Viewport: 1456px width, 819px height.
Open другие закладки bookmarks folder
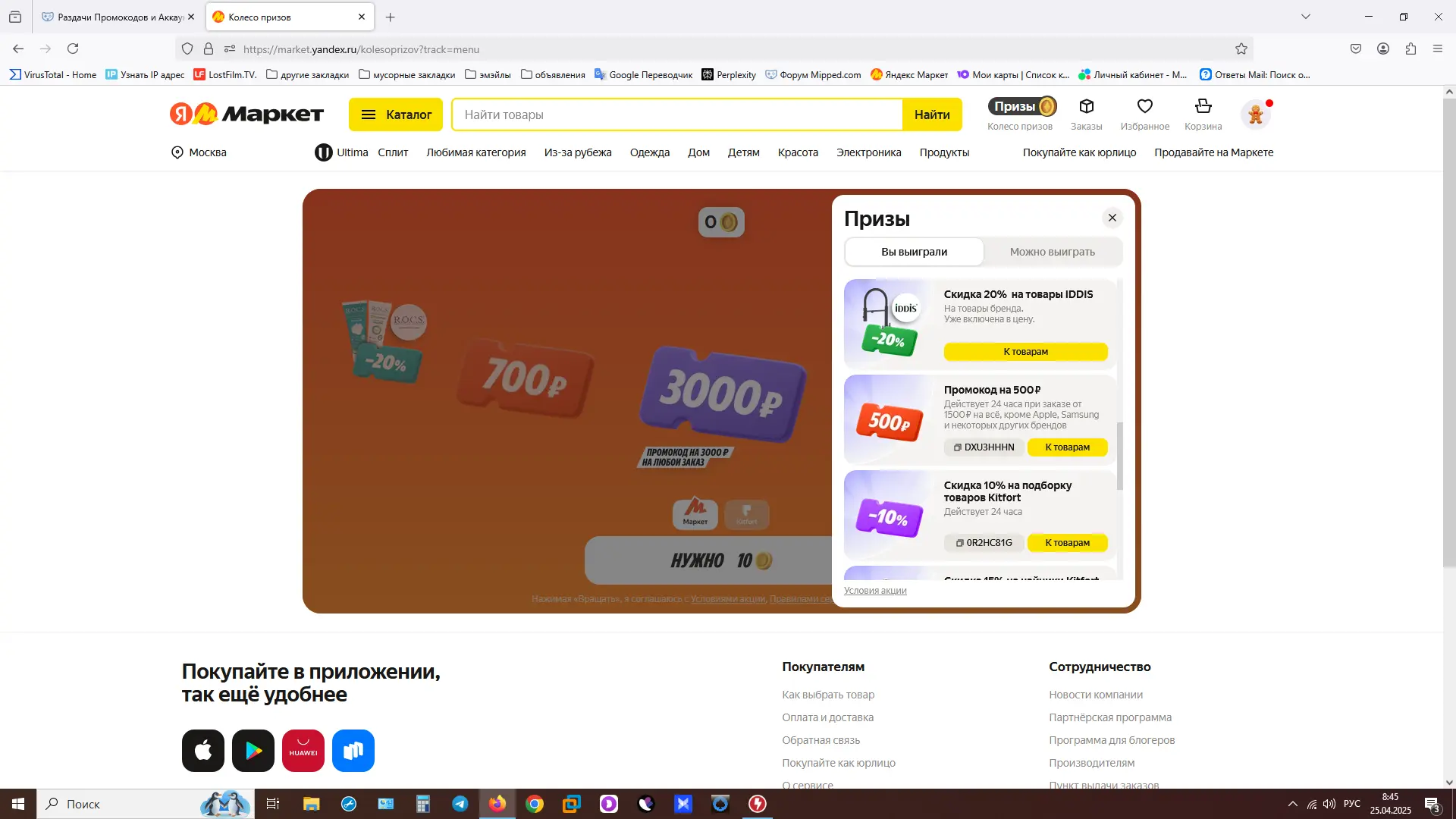tap(307, 74)
